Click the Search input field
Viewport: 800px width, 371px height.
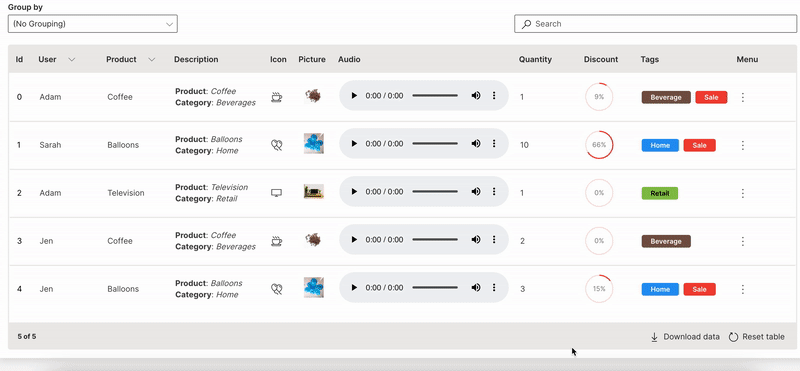pyautogui.click(x=655, y=24)
